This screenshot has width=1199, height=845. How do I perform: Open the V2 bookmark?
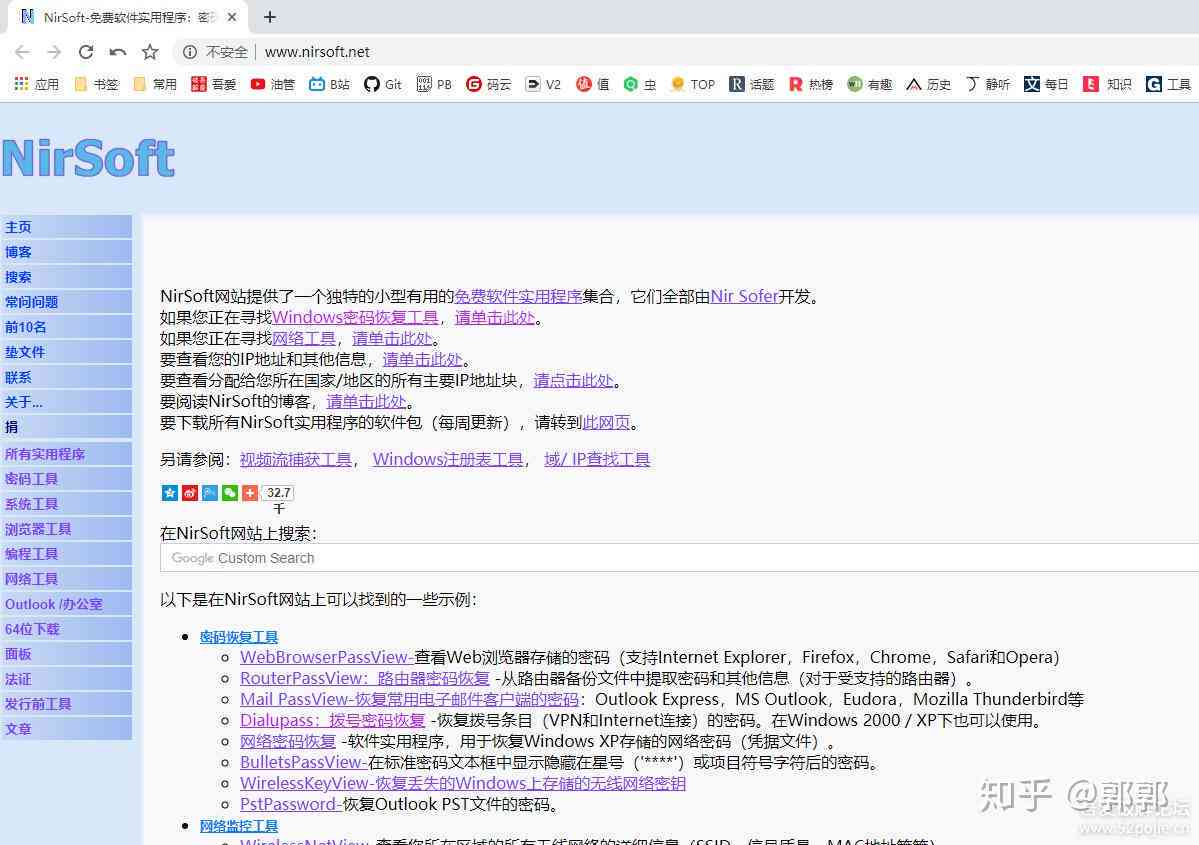[x=544, y=84]
